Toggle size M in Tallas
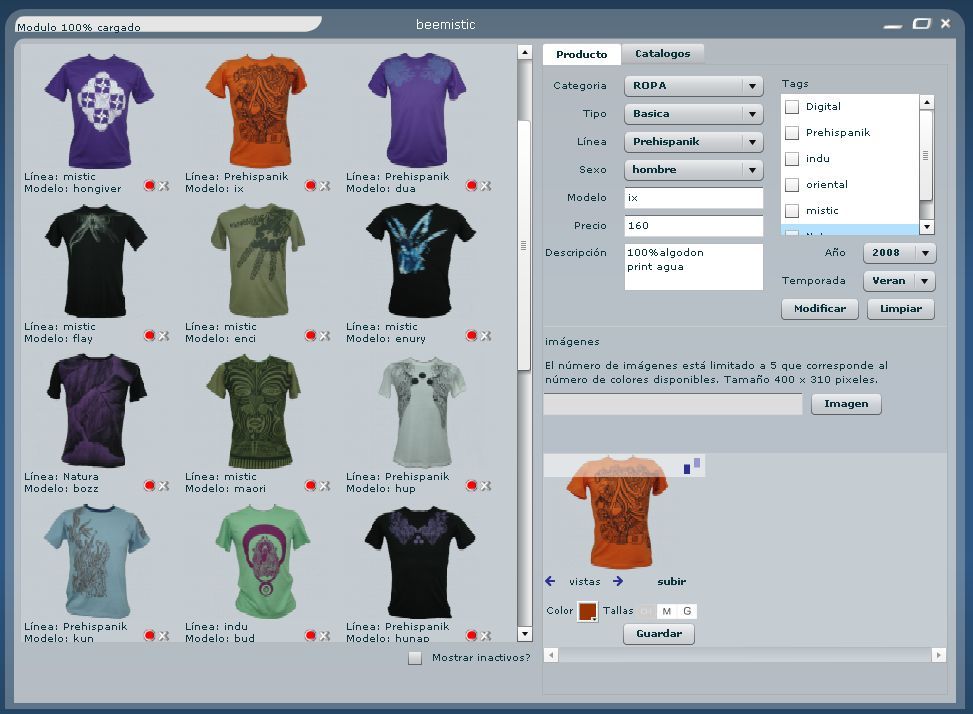This screenshot has width=973, height=714. click(x=666, y=611)
